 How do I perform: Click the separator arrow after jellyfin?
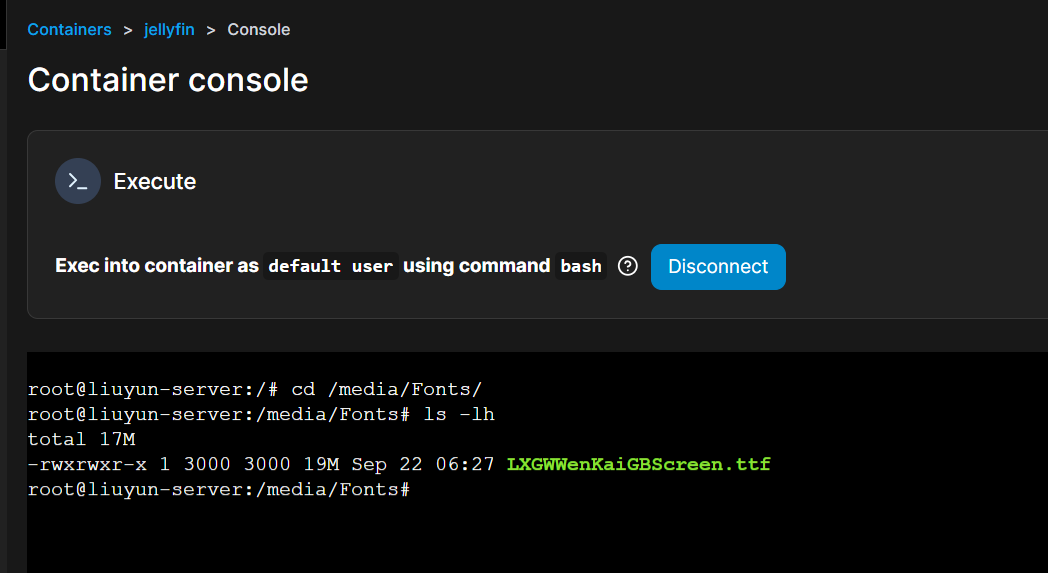211,30
